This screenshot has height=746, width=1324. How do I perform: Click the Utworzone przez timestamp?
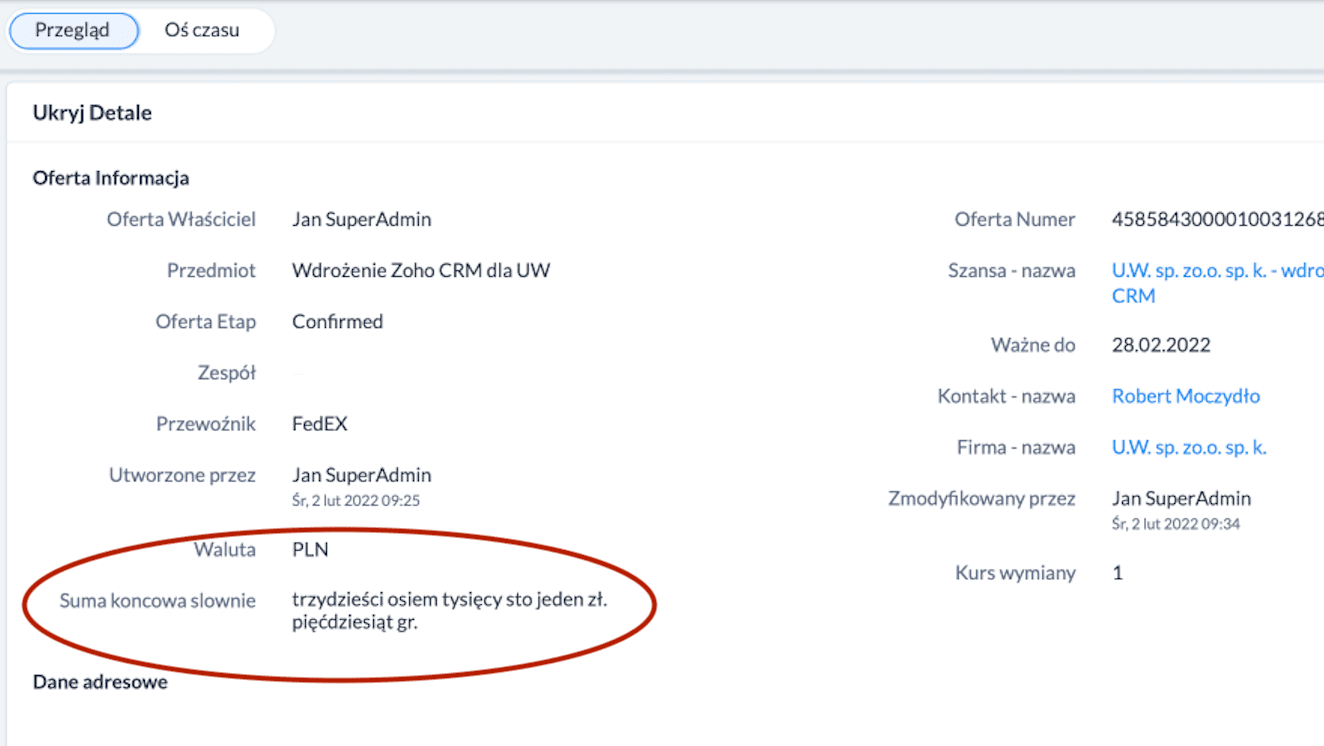pyautogui.click(x=355, y=500)
